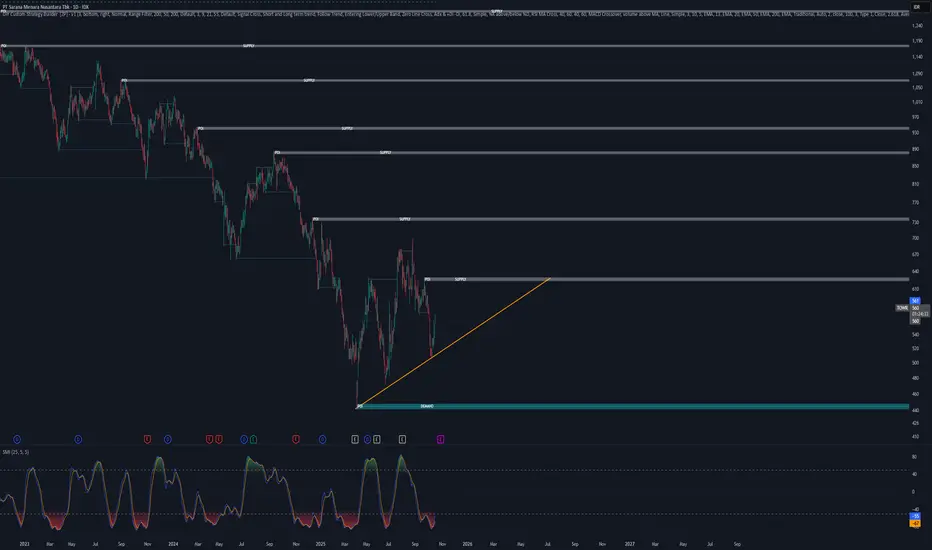Click the 500 price scale value
932x550 pixels.
coord(915,363)
